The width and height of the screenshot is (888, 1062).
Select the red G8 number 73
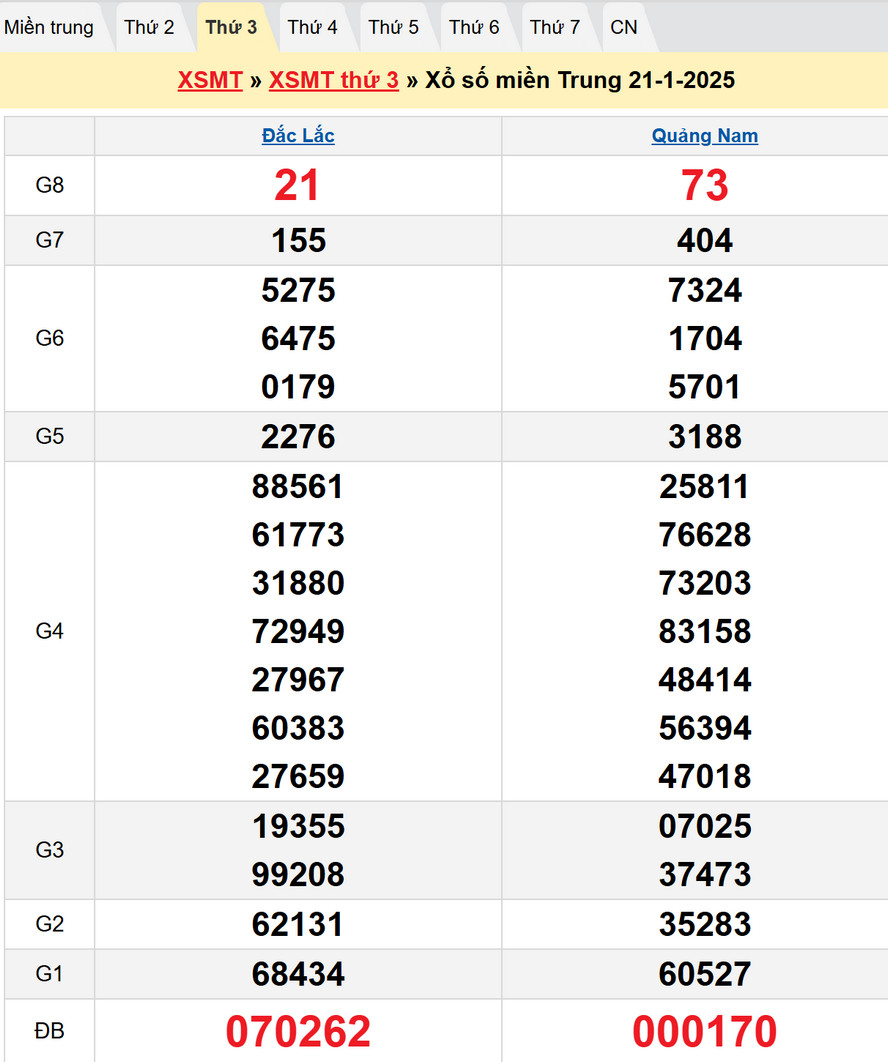tap(705, 185)
